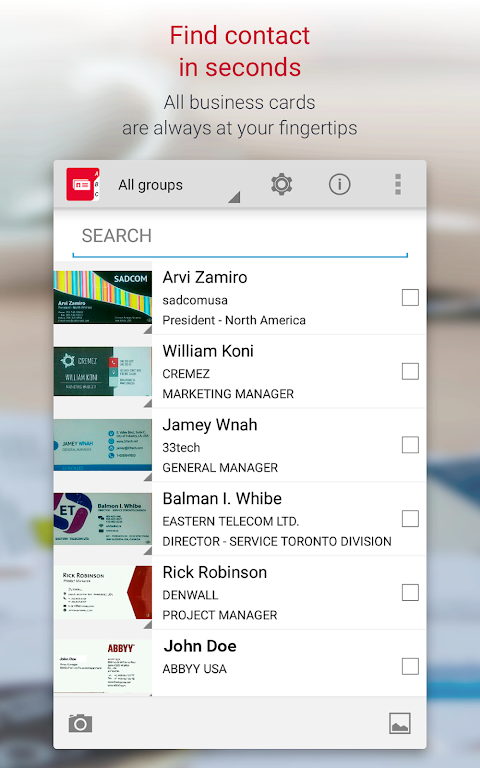
Task: Tap the 33tech company text
Action: 181,447
